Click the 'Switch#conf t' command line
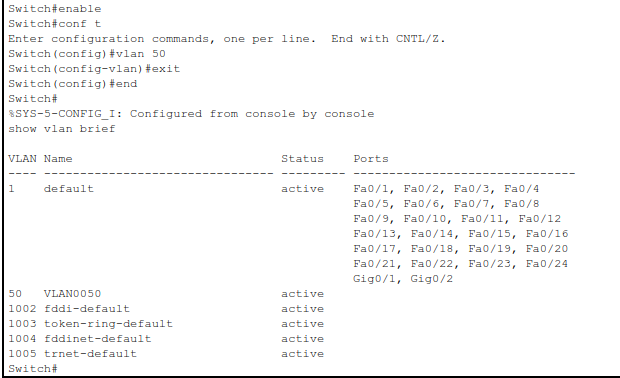 pyautogui.click(x=55, y=24)
